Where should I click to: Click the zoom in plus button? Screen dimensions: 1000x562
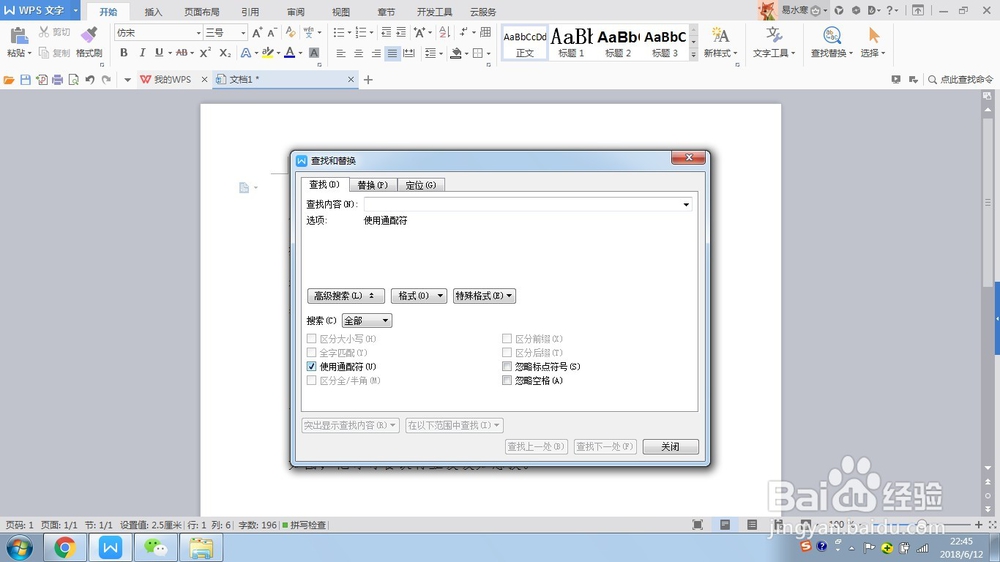coord(978,524)
